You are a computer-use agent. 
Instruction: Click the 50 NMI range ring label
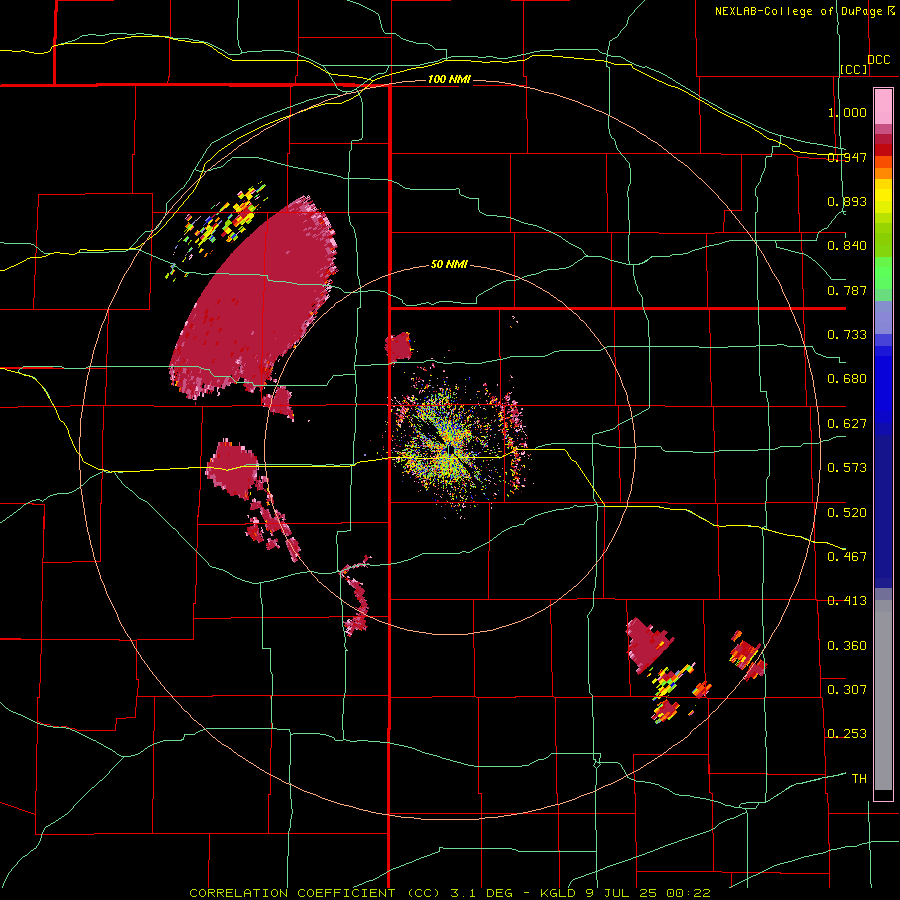point(449,264)
